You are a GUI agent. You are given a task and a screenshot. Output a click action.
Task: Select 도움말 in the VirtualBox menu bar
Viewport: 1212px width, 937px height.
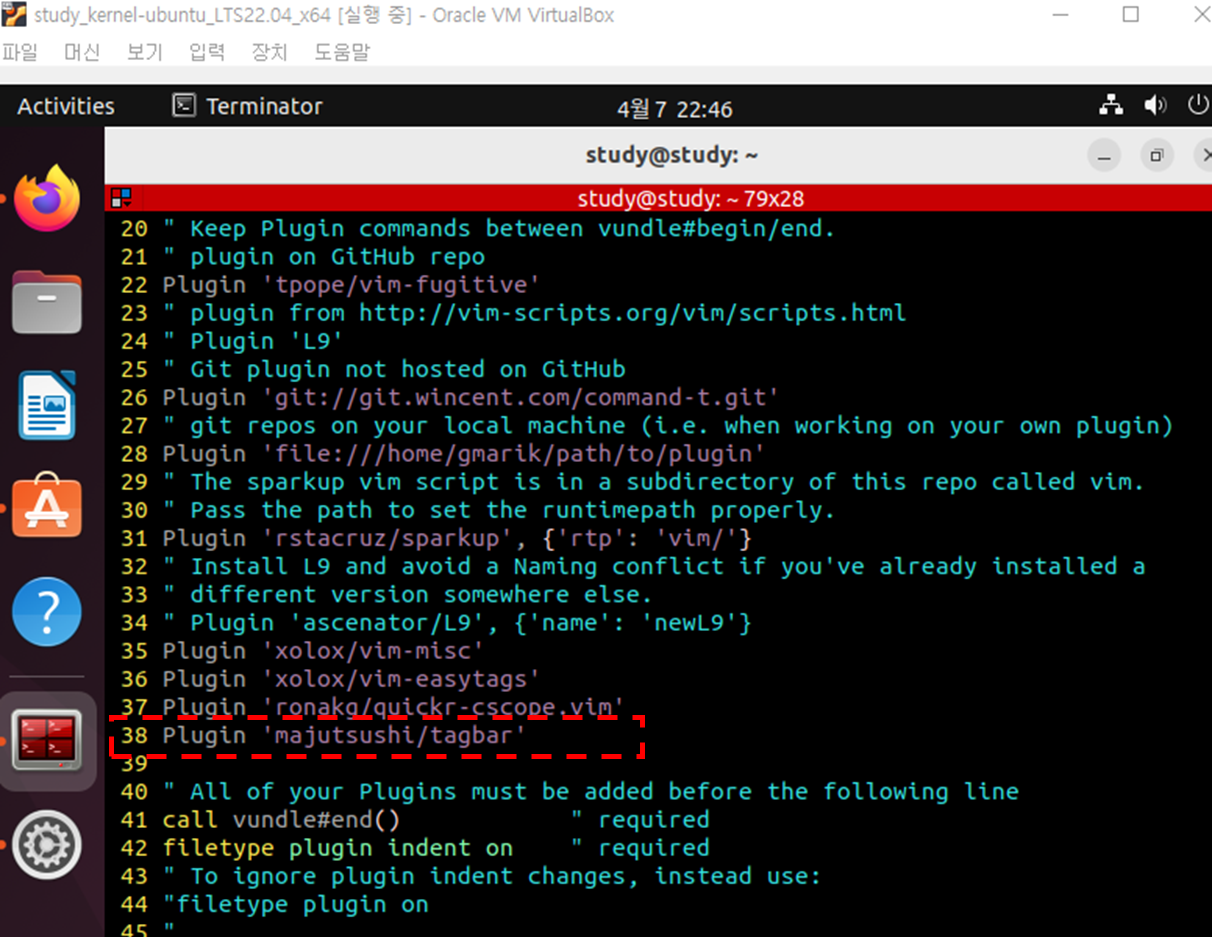(x=342, y=52)
